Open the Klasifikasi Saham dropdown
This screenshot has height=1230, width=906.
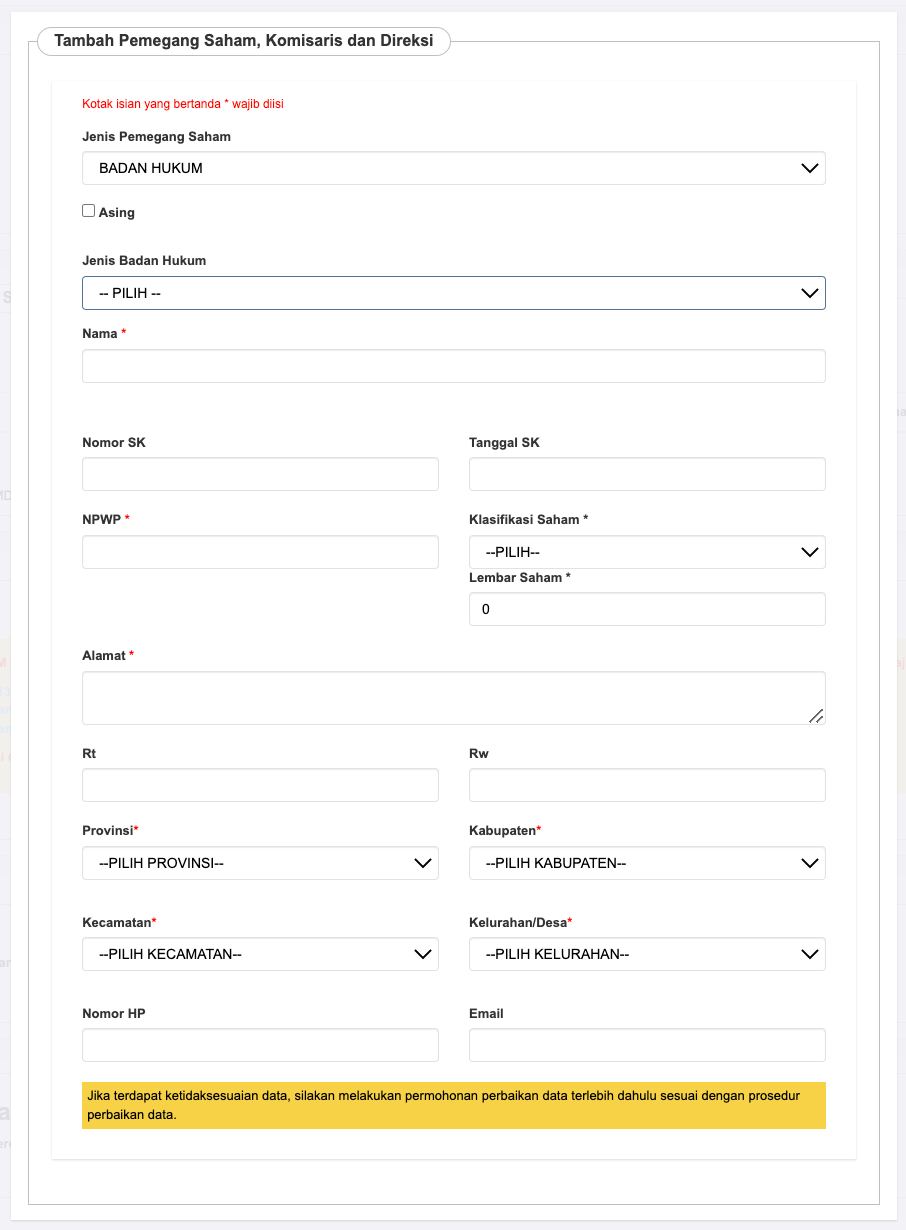(647, 552)
